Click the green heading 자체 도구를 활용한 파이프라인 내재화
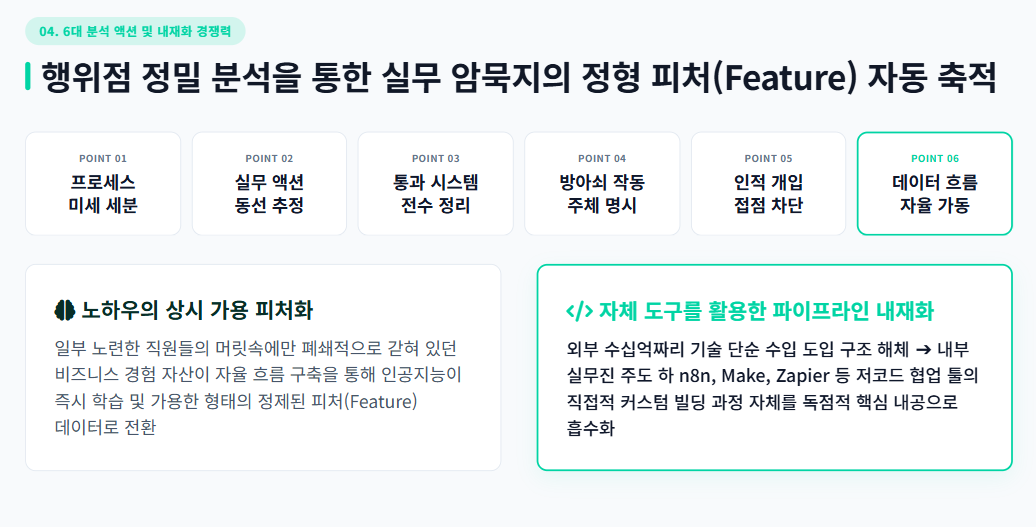Image resolution: width=1036 pixels, height=527 pixels. click(x=766, y=311)
